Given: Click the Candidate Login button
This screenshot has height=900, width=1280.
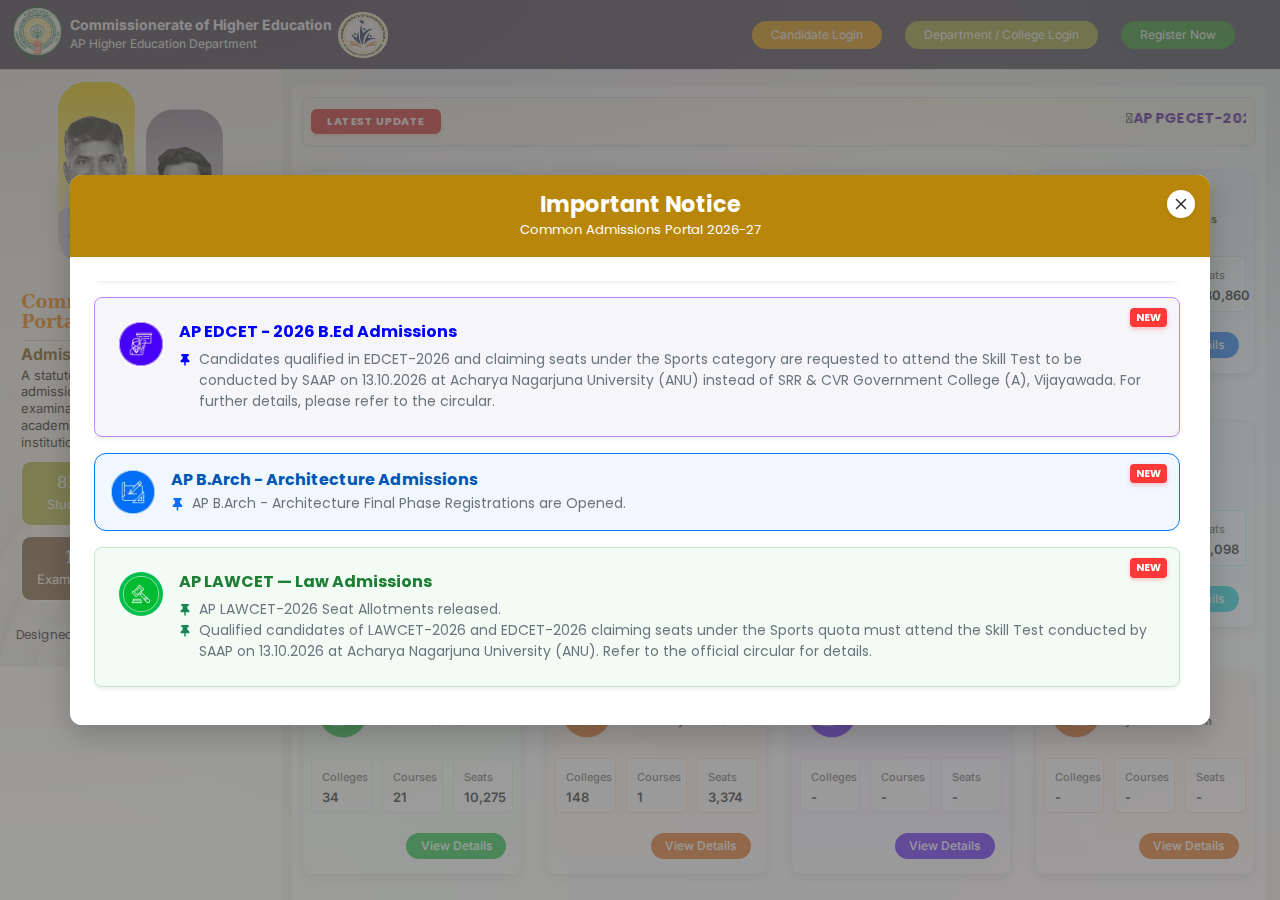Looking at the screenshot, I should pos(817,35).
